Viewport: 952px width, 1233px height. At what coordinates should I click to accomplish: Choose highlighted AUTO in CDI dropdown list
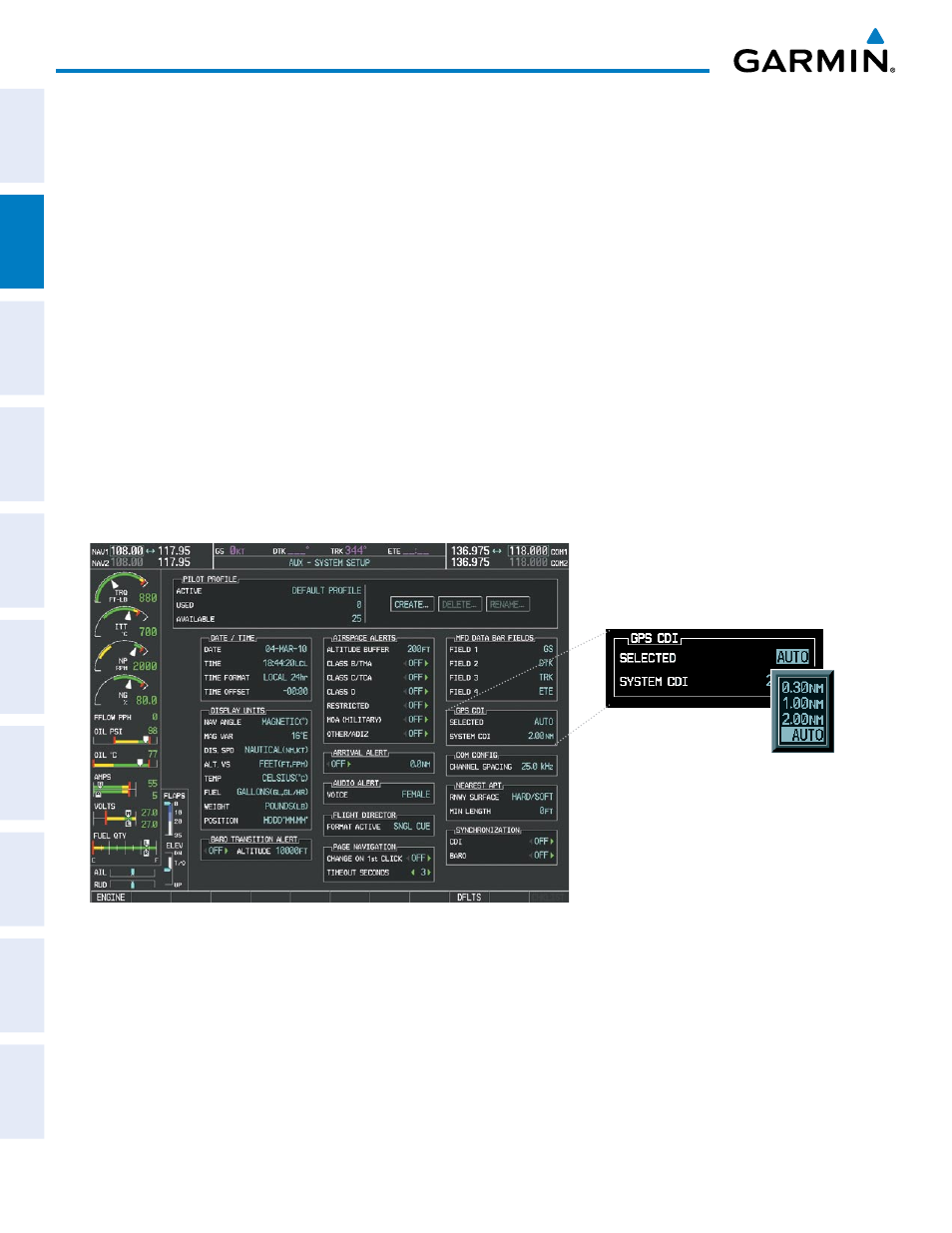[803, 735]
